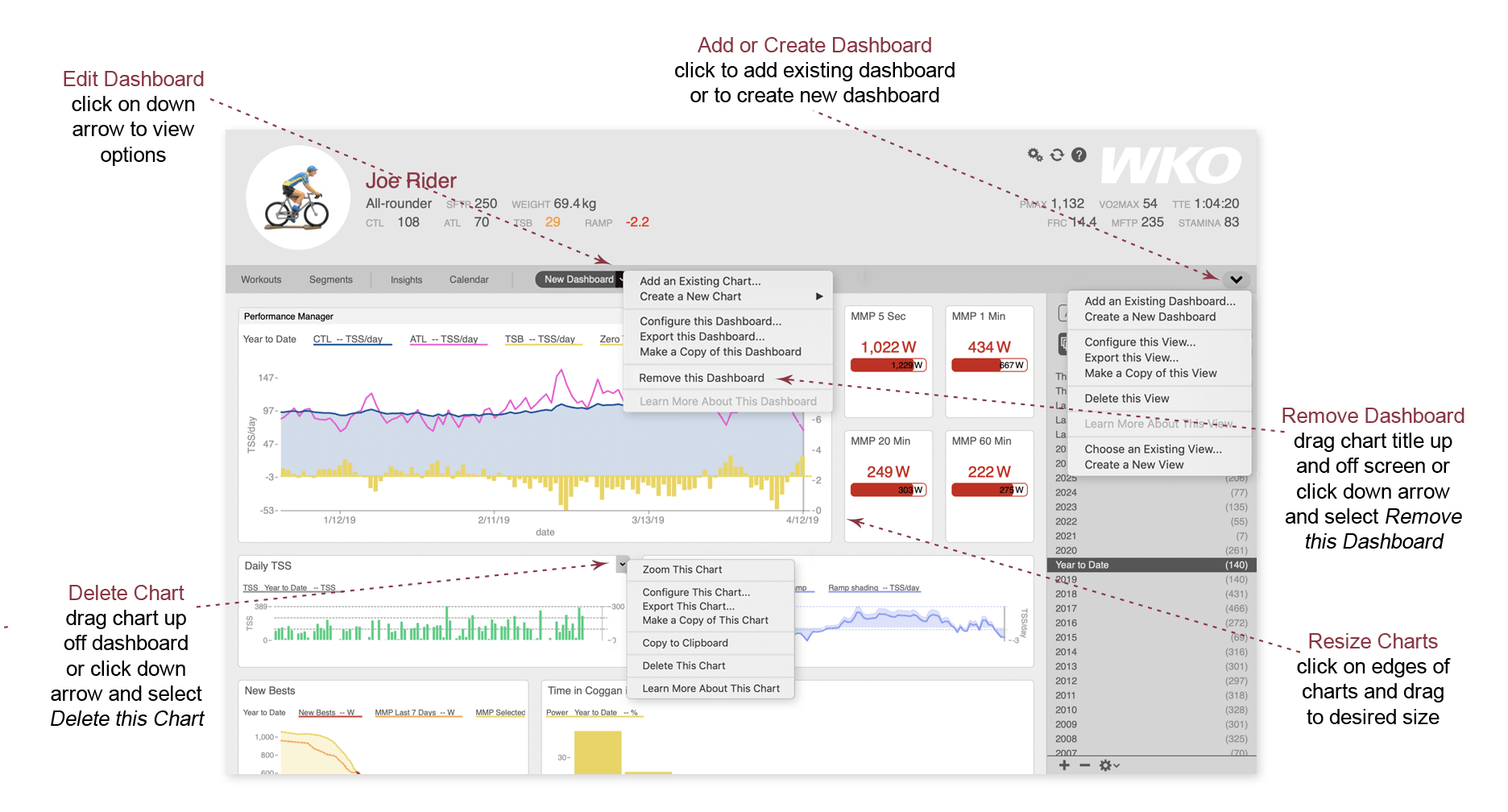Click the New Bests chart title

pyautogui.click(x=270, y=691)
